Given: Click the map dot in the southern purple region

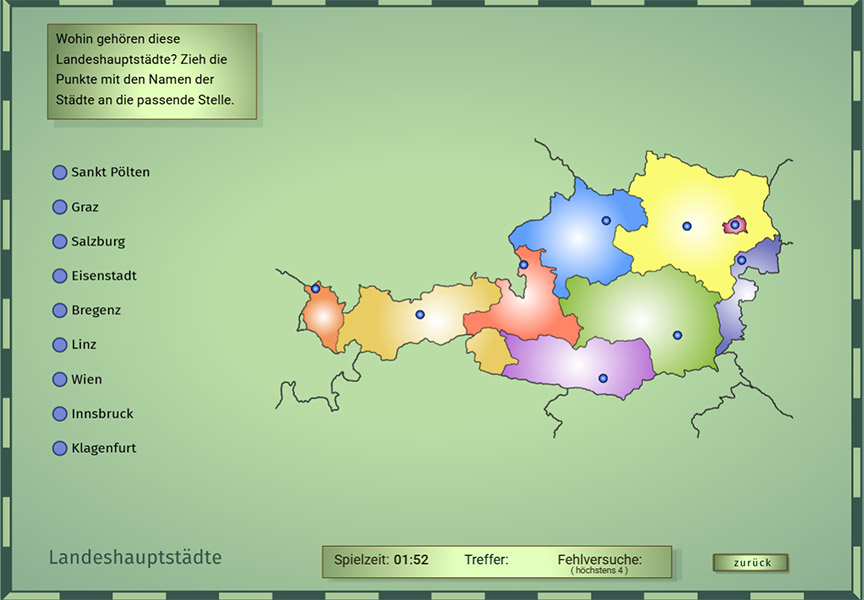Looking at the screenshot, I should 602,378.
